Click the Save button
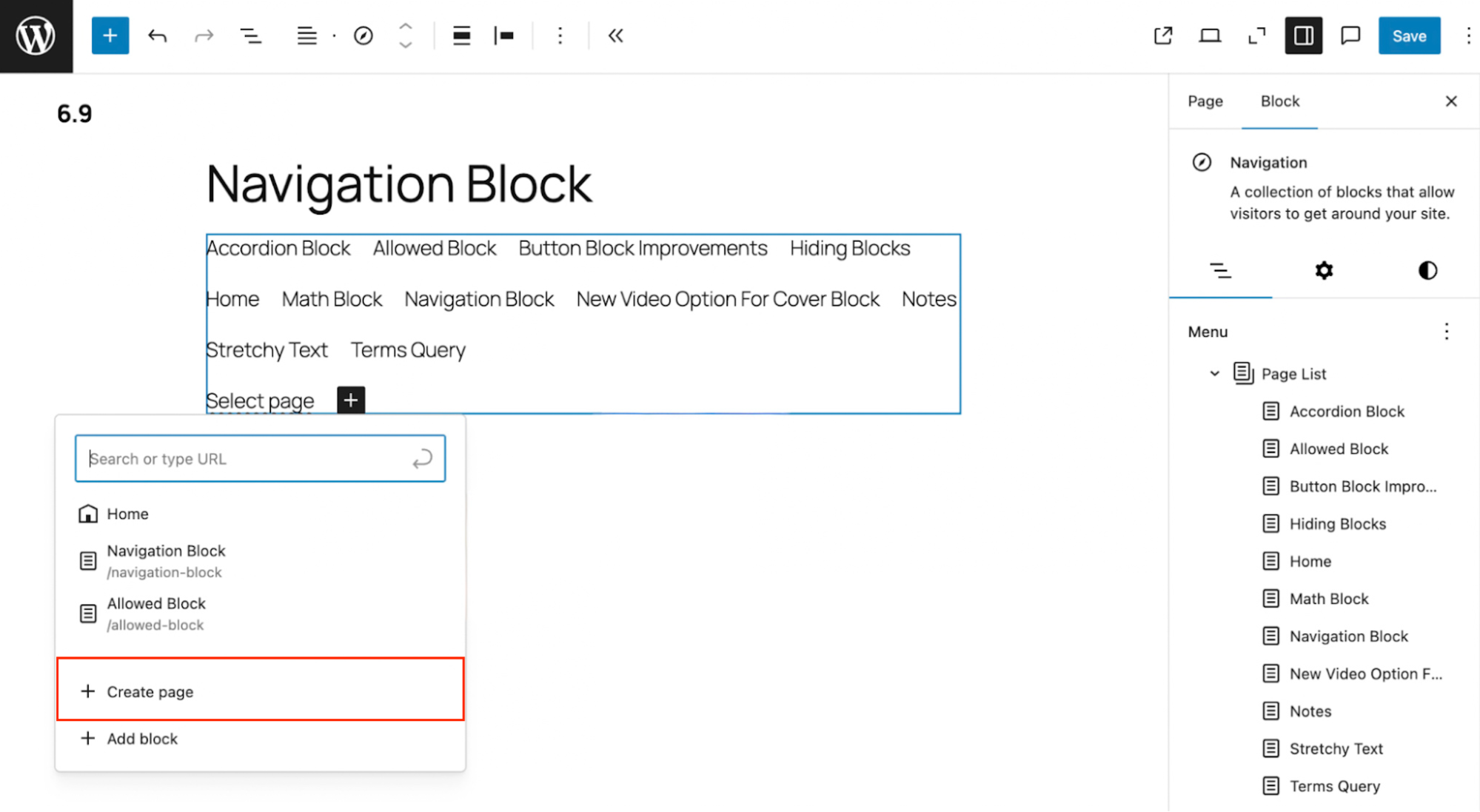This screenshot has width=1480, height=812. click(1408, 35)
